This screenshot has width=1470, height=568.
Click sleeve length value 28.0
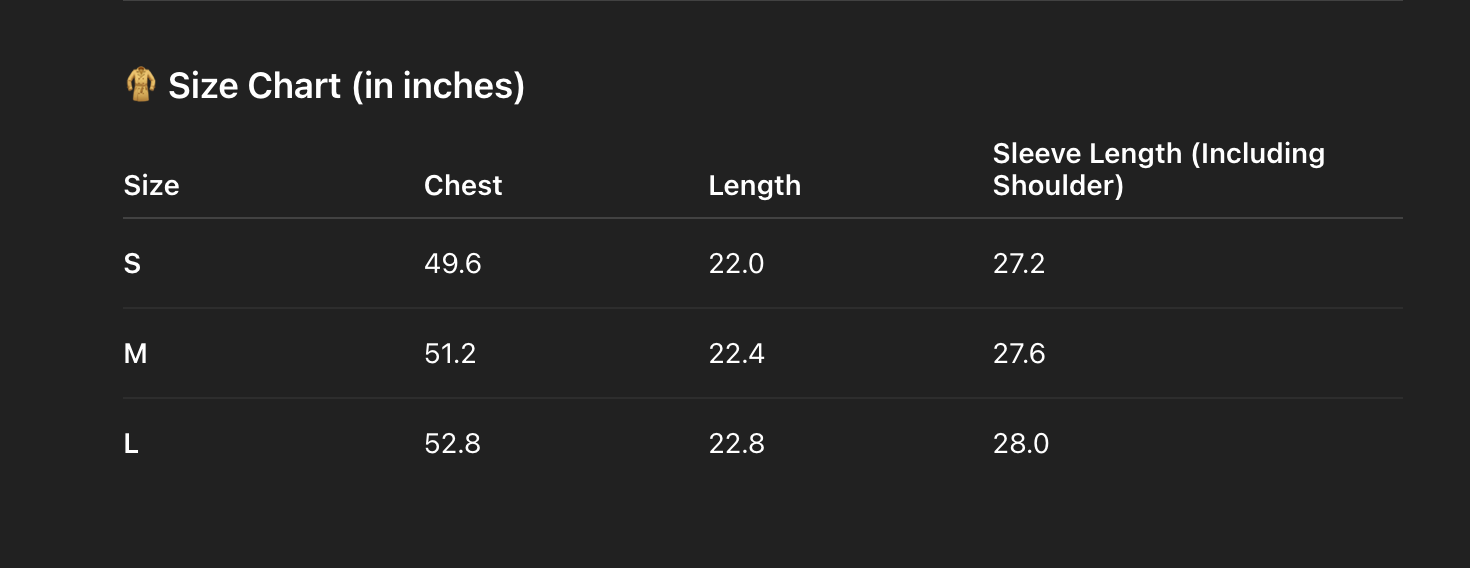pyautogui.click(x=1021, y=444)
